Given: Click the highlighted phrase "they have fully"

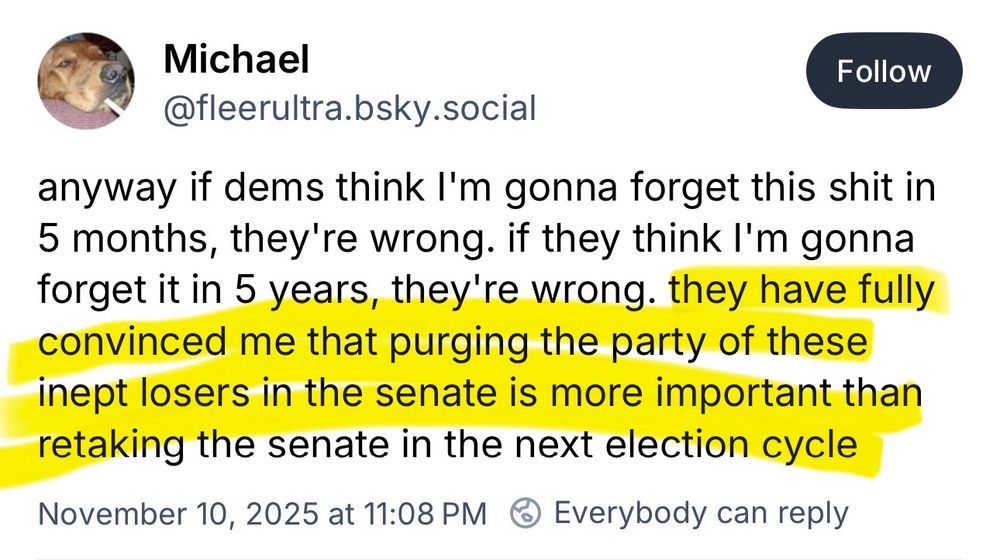Looking at the screenshot, I should (801, 292).
